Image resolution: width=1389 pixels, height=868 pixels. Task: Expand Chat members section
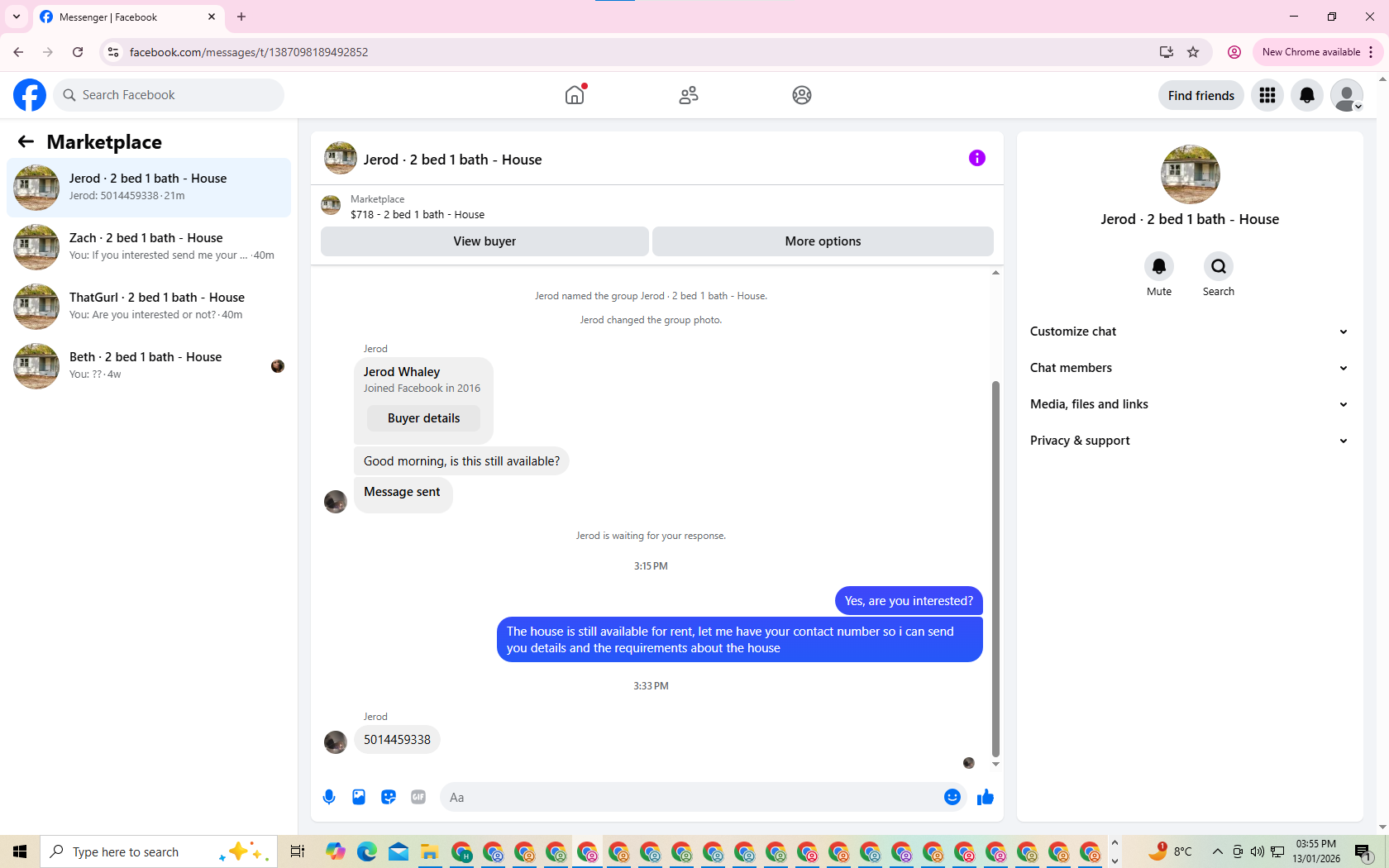(1190, 368)
